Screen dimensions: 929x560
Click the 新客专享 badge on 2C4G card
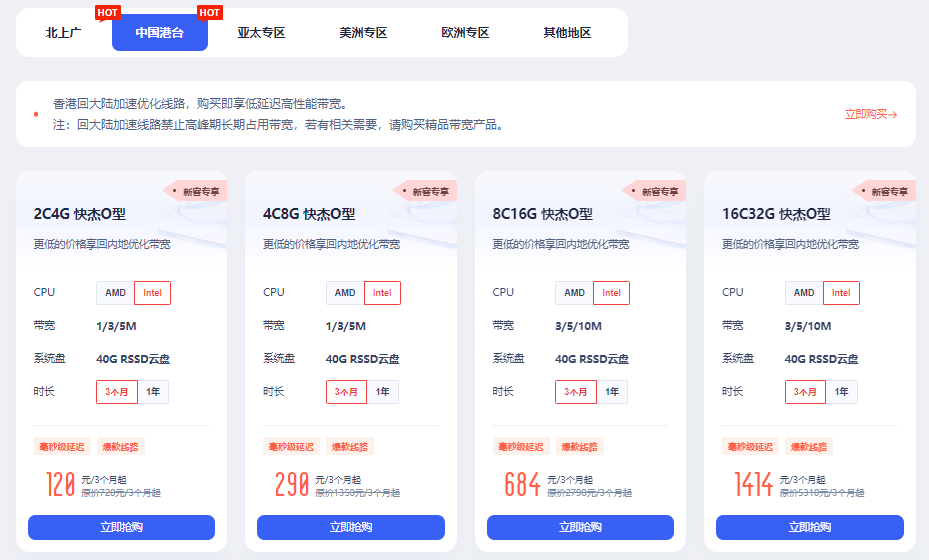pos(196,191)
